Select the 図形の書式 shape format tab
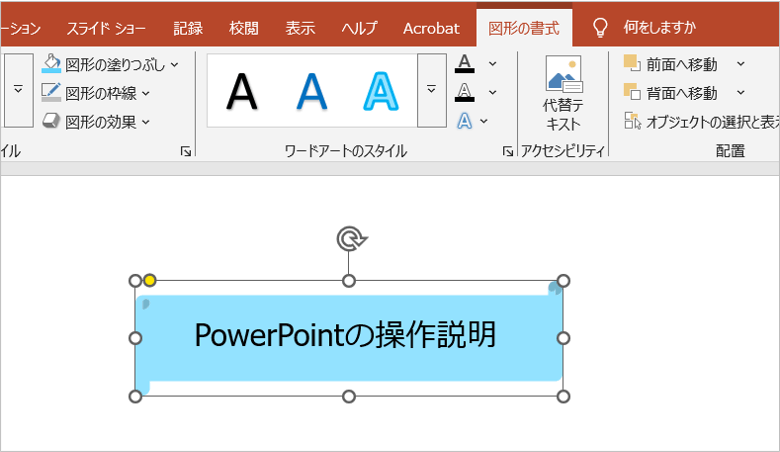Image resolution: width=780 pixels, height=452 pixels. pos(524,28)
